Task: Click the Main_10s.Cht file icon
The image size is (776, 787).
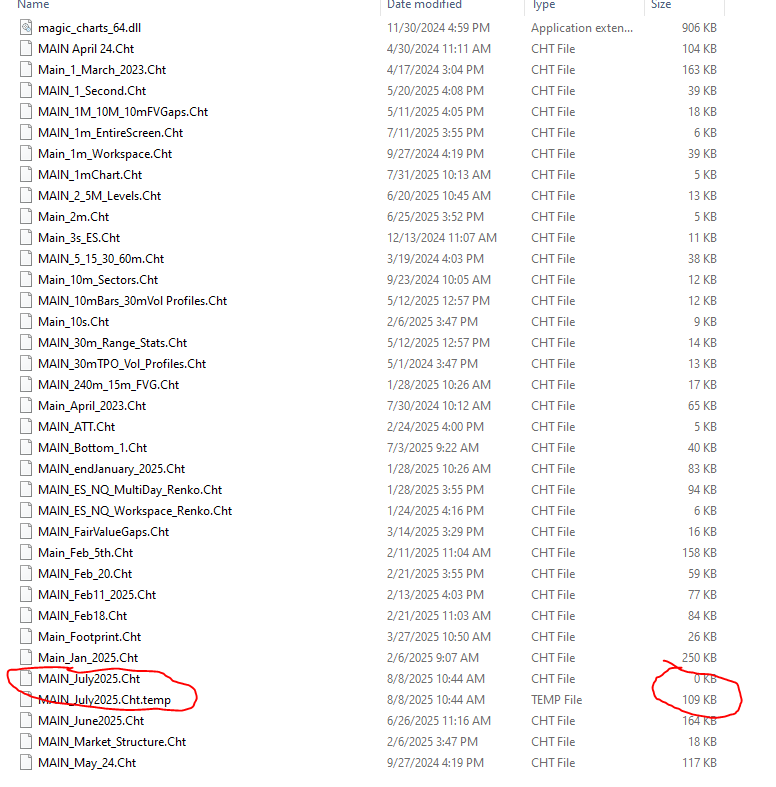Action: tap(26, 321)
